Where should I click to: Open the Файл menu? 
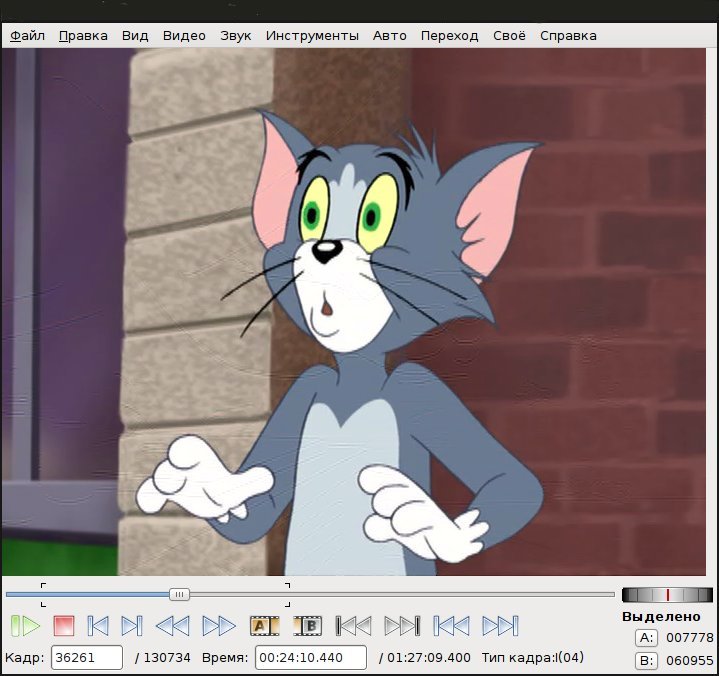click(x=28, y=35)
